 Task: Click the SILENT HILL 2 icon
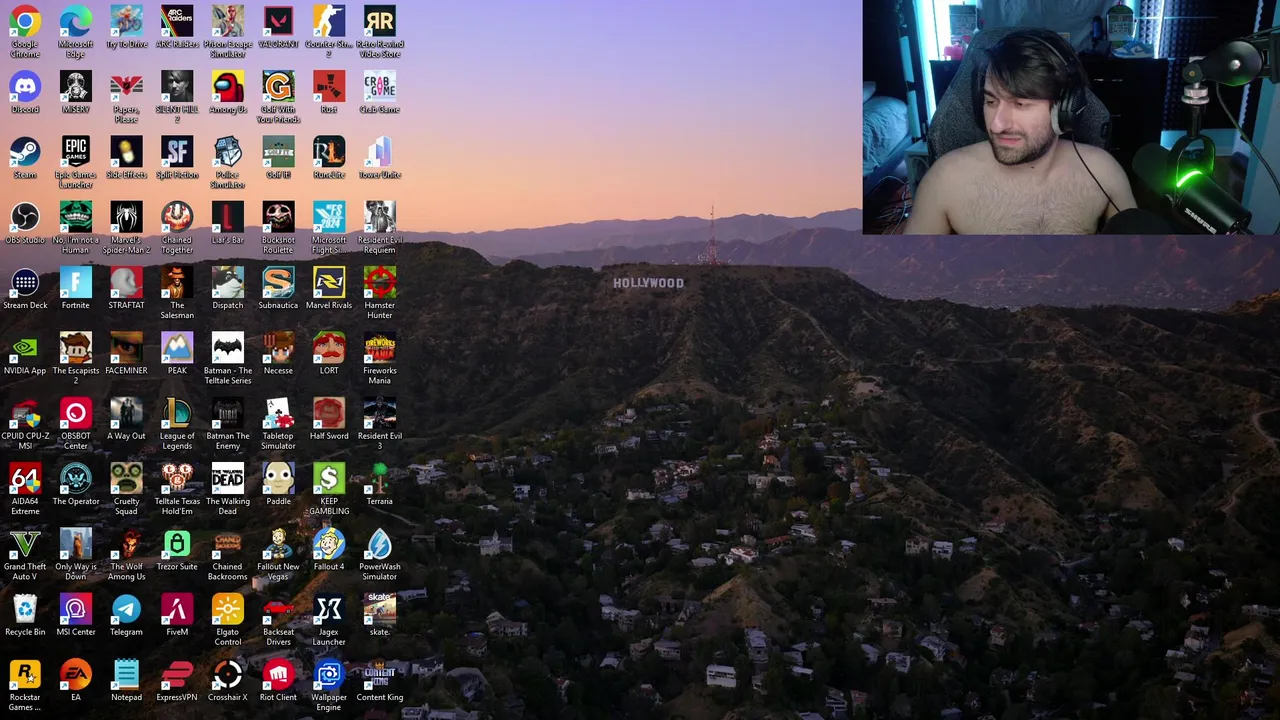(x=177, y=96)
